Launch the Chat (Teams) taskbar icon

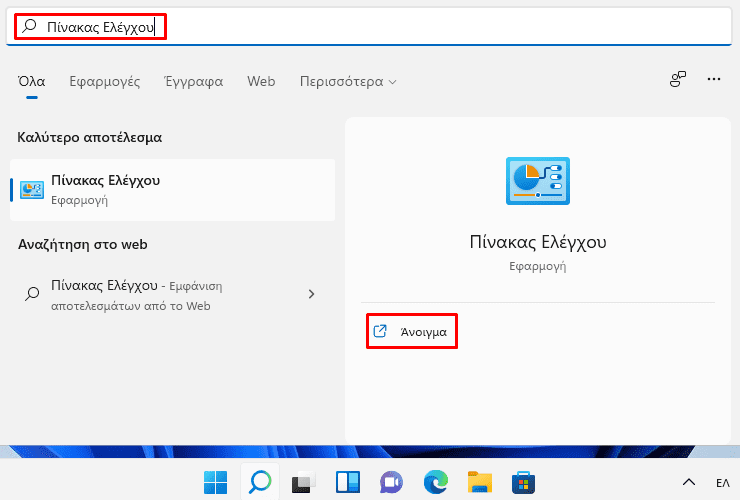click(x=391, y=483)
